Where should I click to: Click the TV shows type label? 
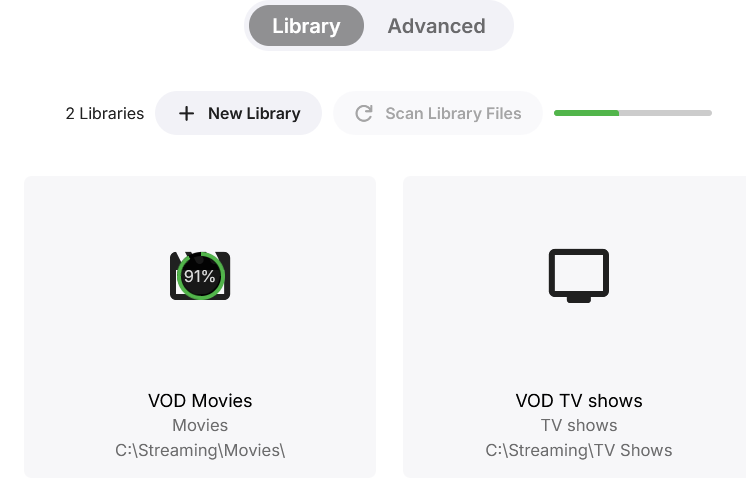point(579,425)
